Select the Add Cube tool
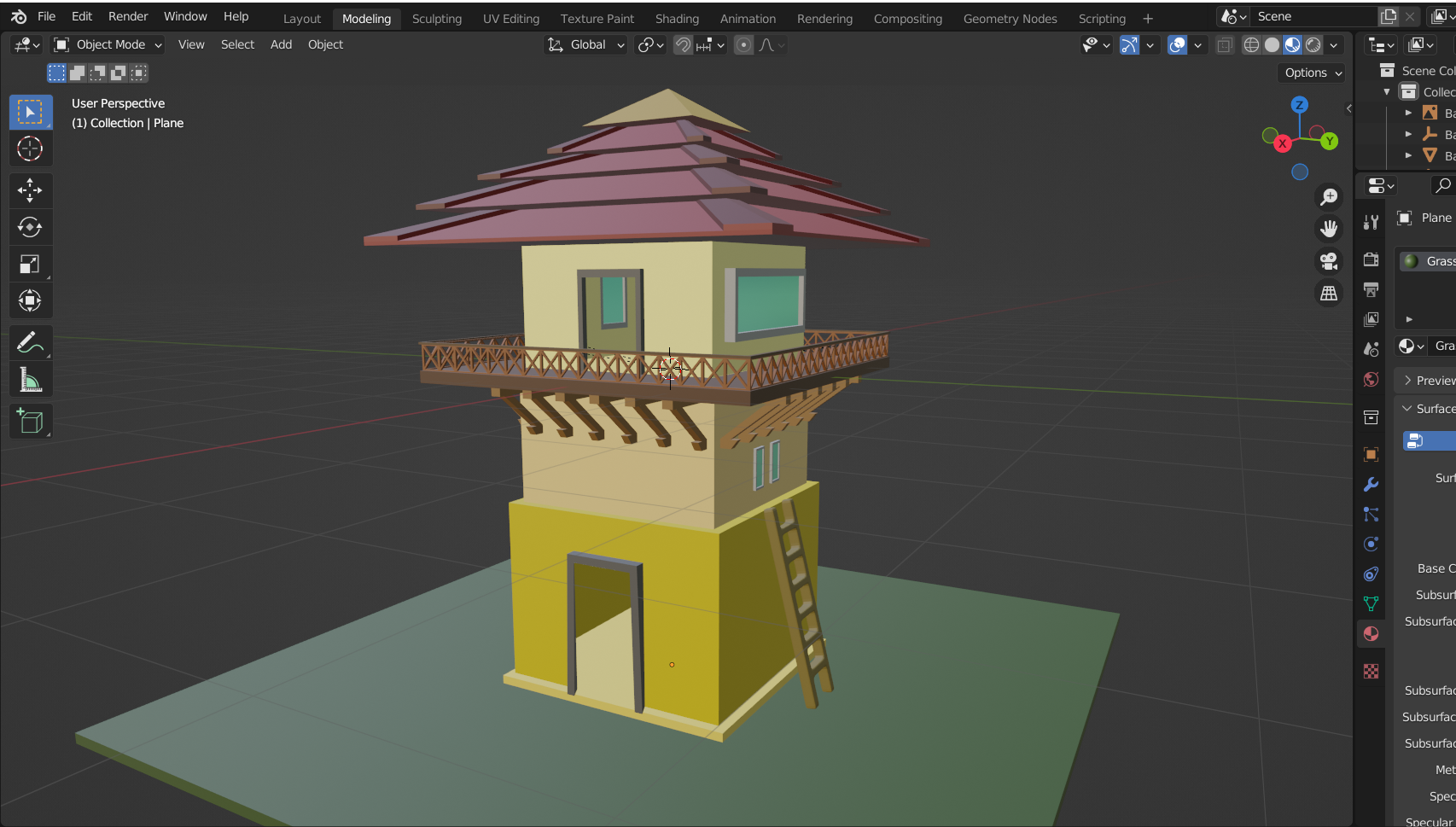 [x=31, y=422]
